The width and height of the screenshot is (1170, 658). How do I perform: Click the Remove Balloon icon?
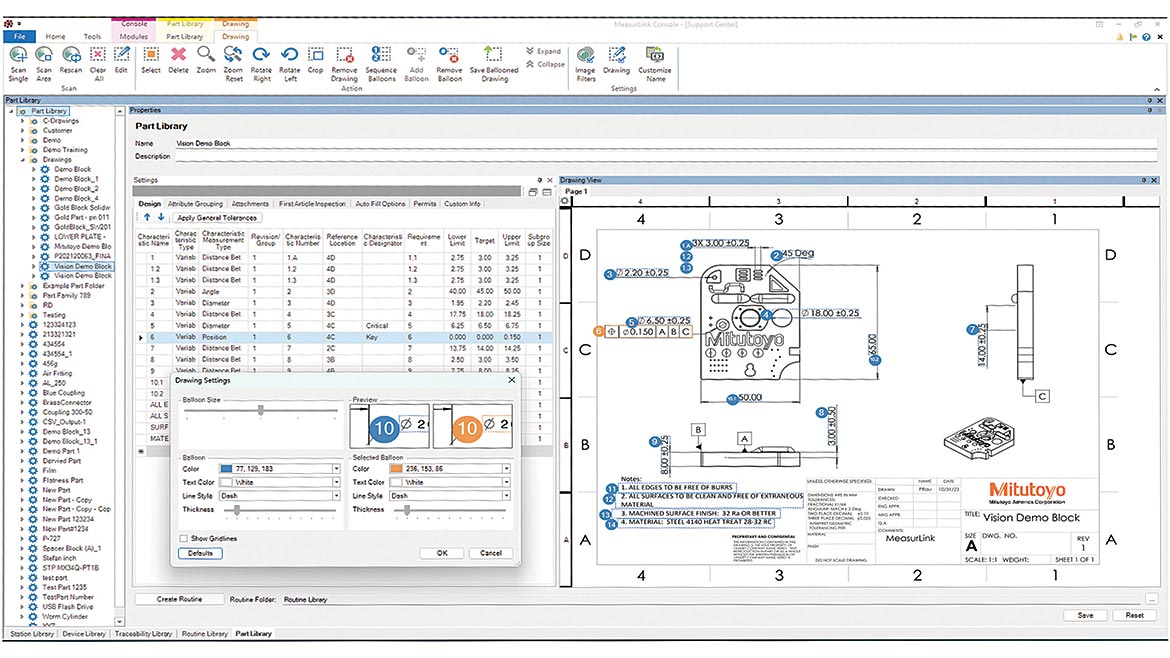tap(449, 54)
